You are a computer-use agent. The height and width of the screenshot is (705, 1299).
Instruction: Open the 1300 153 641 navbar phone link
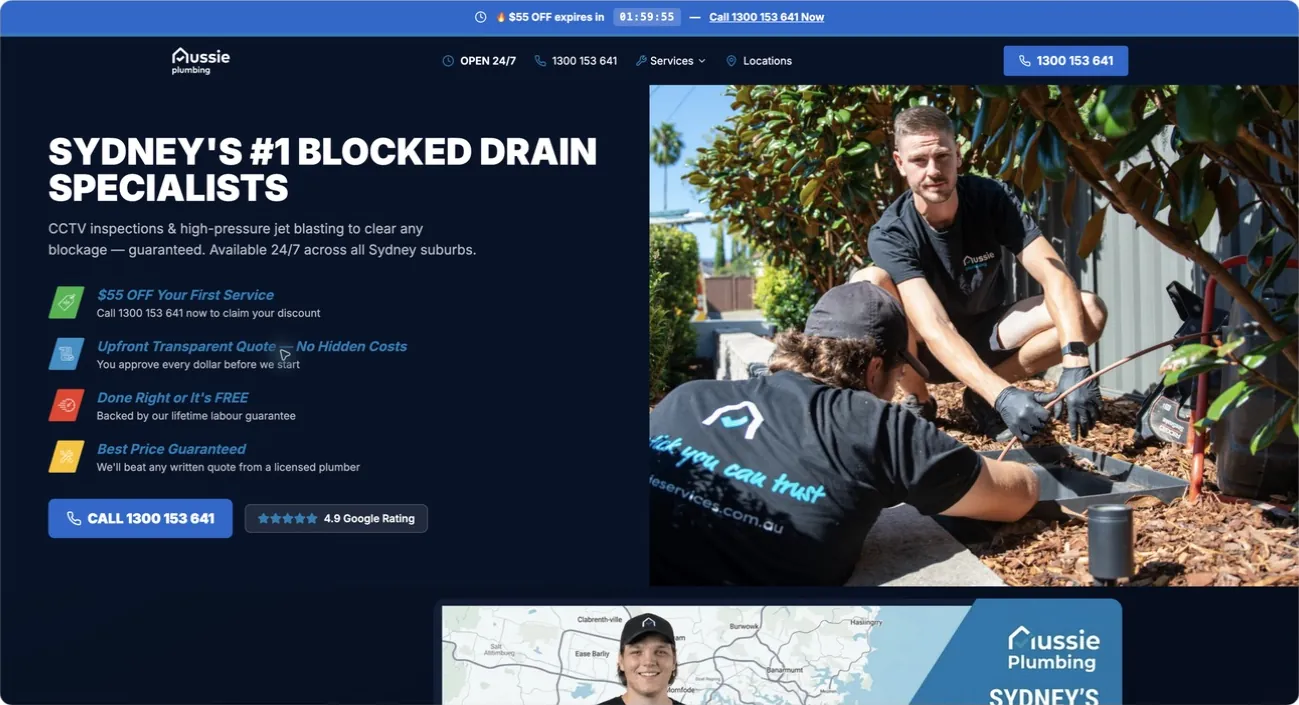(584, 61)
